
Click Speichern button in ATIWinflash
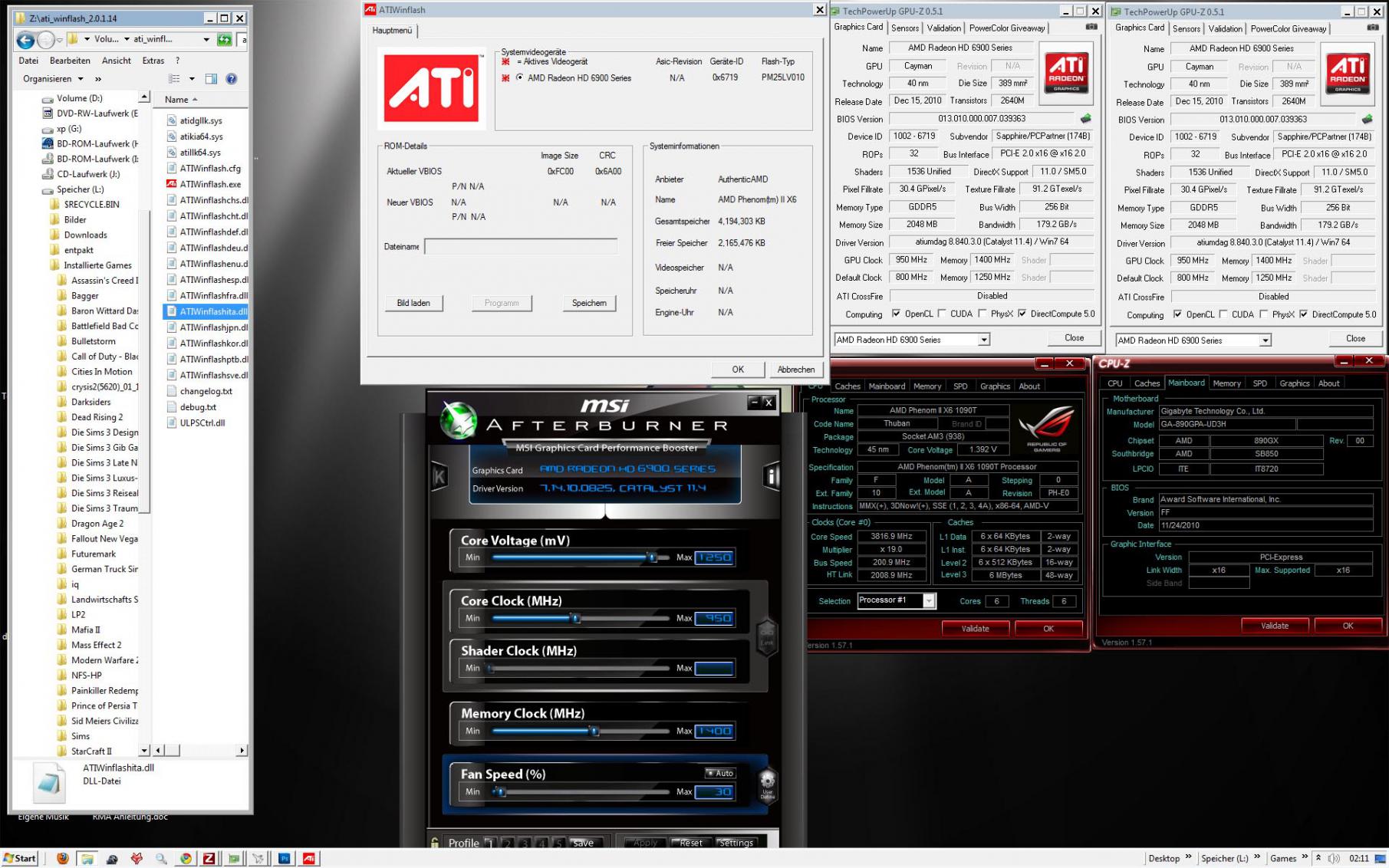[589, 303]
